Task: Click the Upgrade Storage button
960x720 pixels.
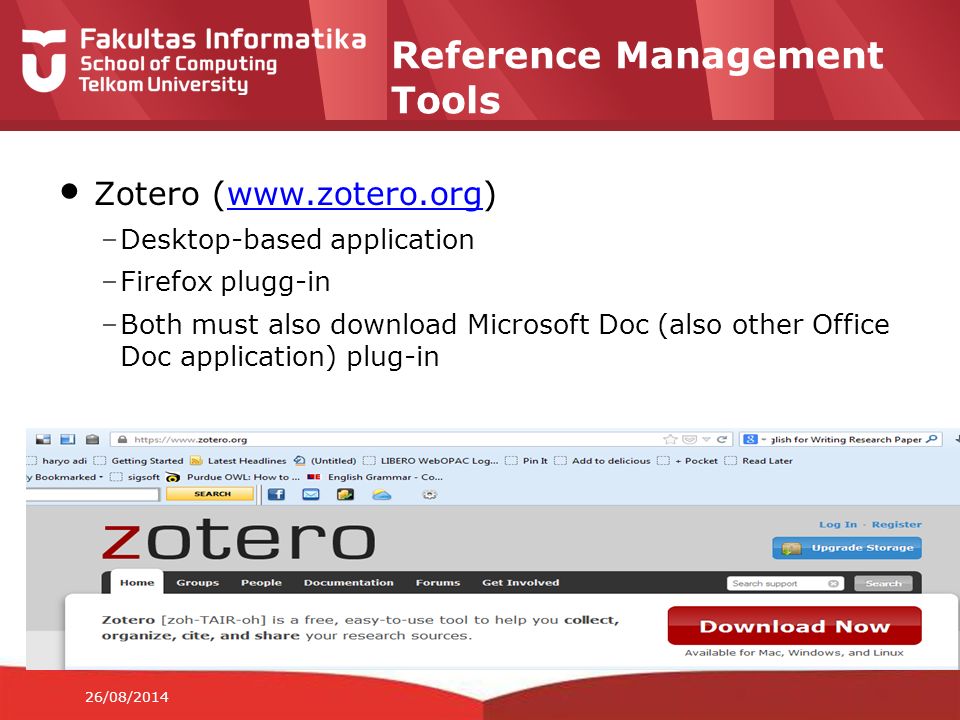Action: (x=847, y=548)
